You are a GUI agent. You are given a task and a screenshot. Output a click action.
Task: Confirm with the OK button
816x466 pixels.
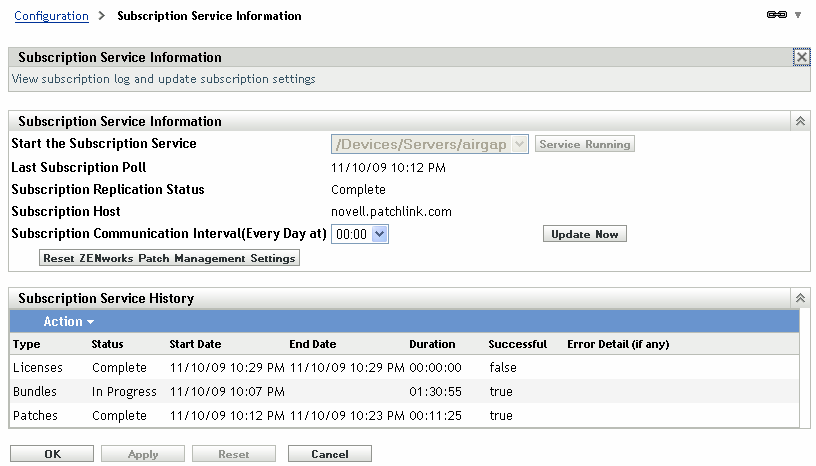coord(53,454)
